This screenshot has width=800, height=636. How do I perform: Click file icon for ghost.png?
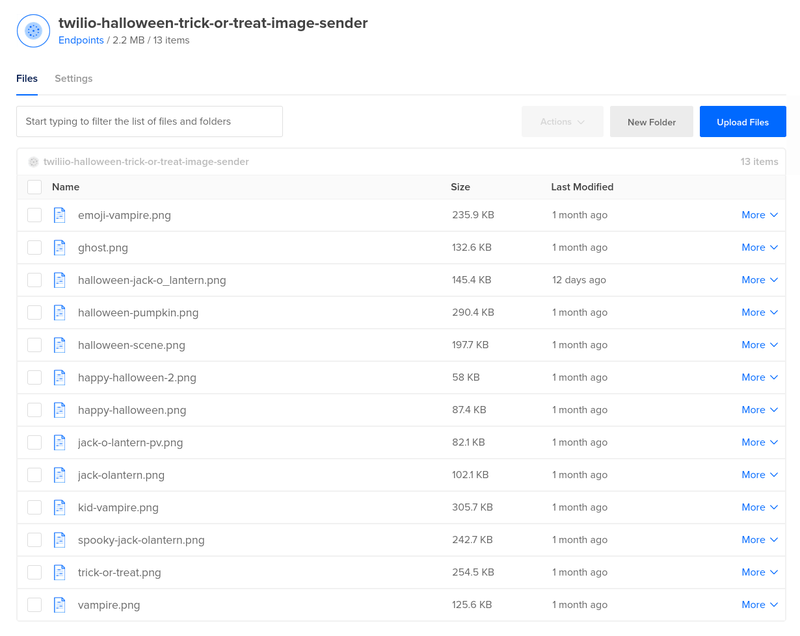pos(60,248)
